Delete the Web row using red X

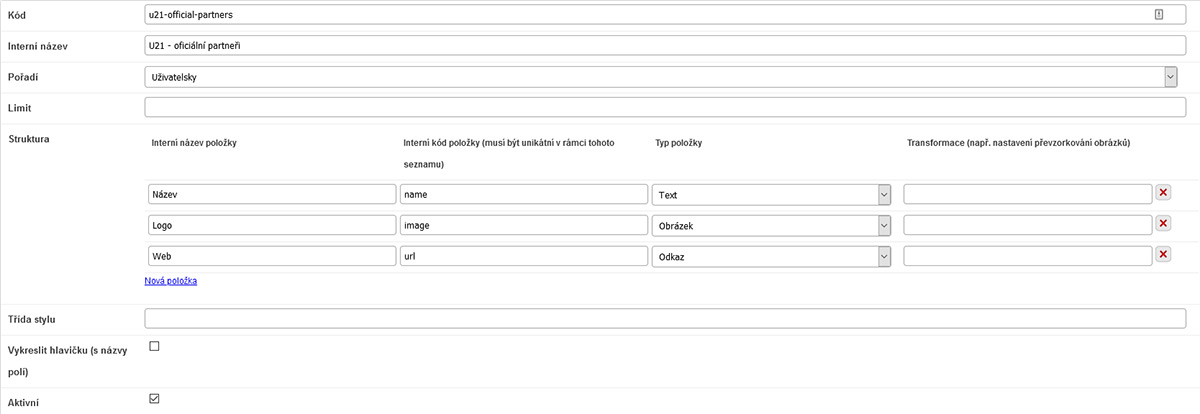pyautogui.click(x=1163, y=255)
